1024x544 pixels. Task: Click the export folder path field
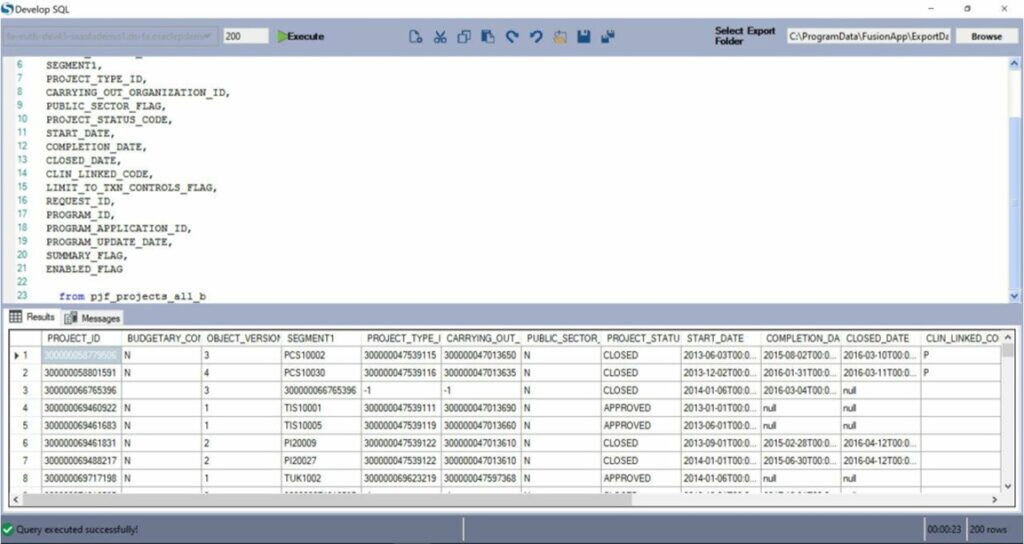867,36
